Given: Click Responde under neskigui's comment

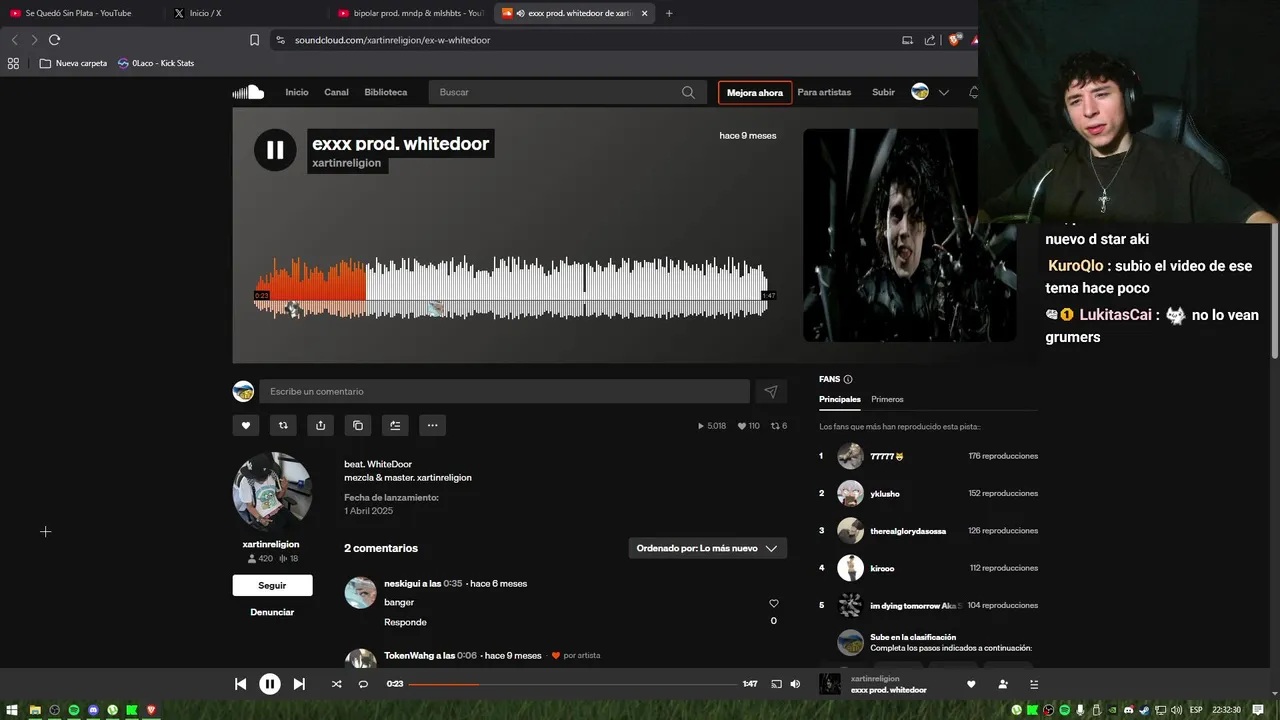Looking at the screenshot, I should pos(405,622).
